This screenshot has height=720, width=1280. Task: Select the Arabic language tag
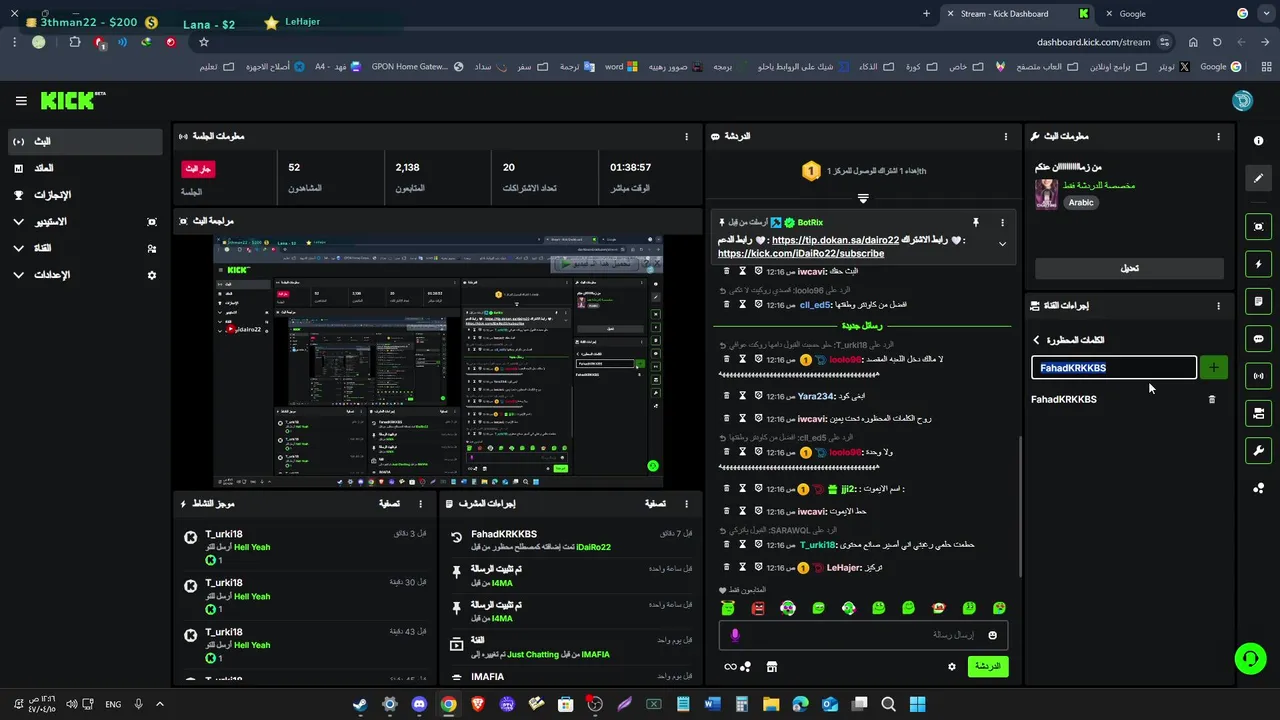(x=1081, y=202)
